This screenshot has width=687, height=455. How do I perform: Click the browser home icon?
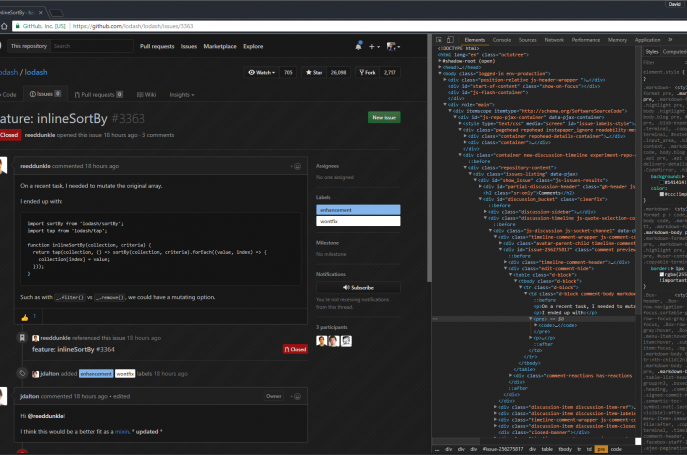pyautogui.click(x=4, y=26)
